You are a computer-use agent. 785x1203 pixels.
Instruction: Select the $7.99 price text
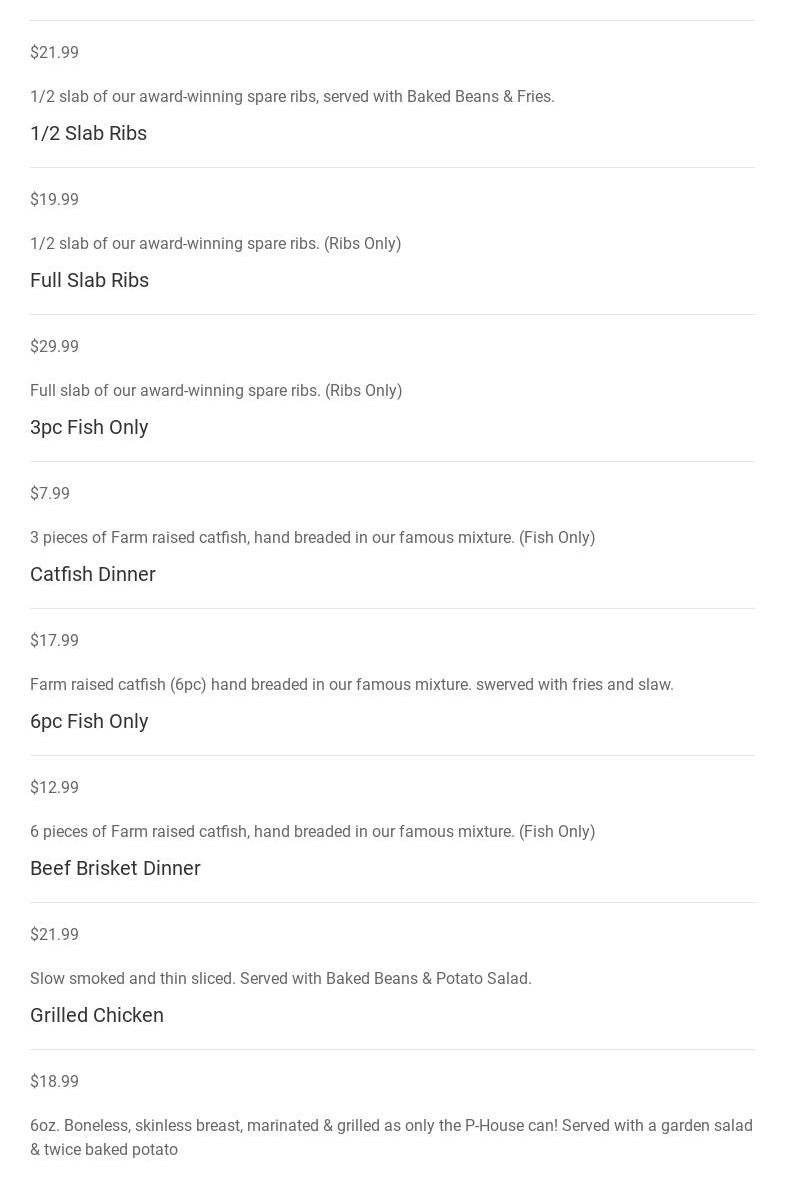[50, 493]
